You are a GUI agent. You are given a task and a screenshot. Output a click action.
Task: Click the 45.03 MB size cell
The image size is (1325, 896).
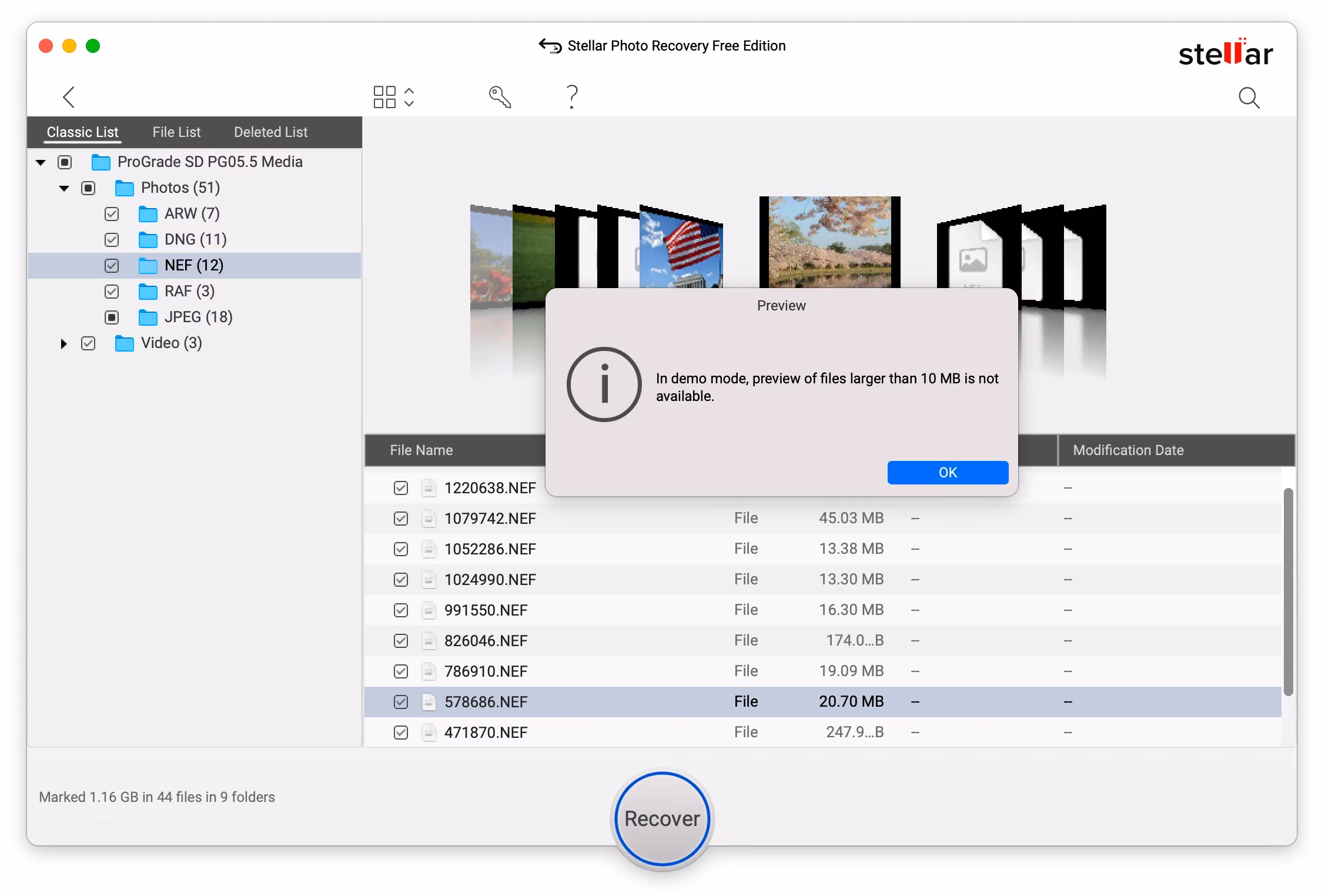point(851,518)
